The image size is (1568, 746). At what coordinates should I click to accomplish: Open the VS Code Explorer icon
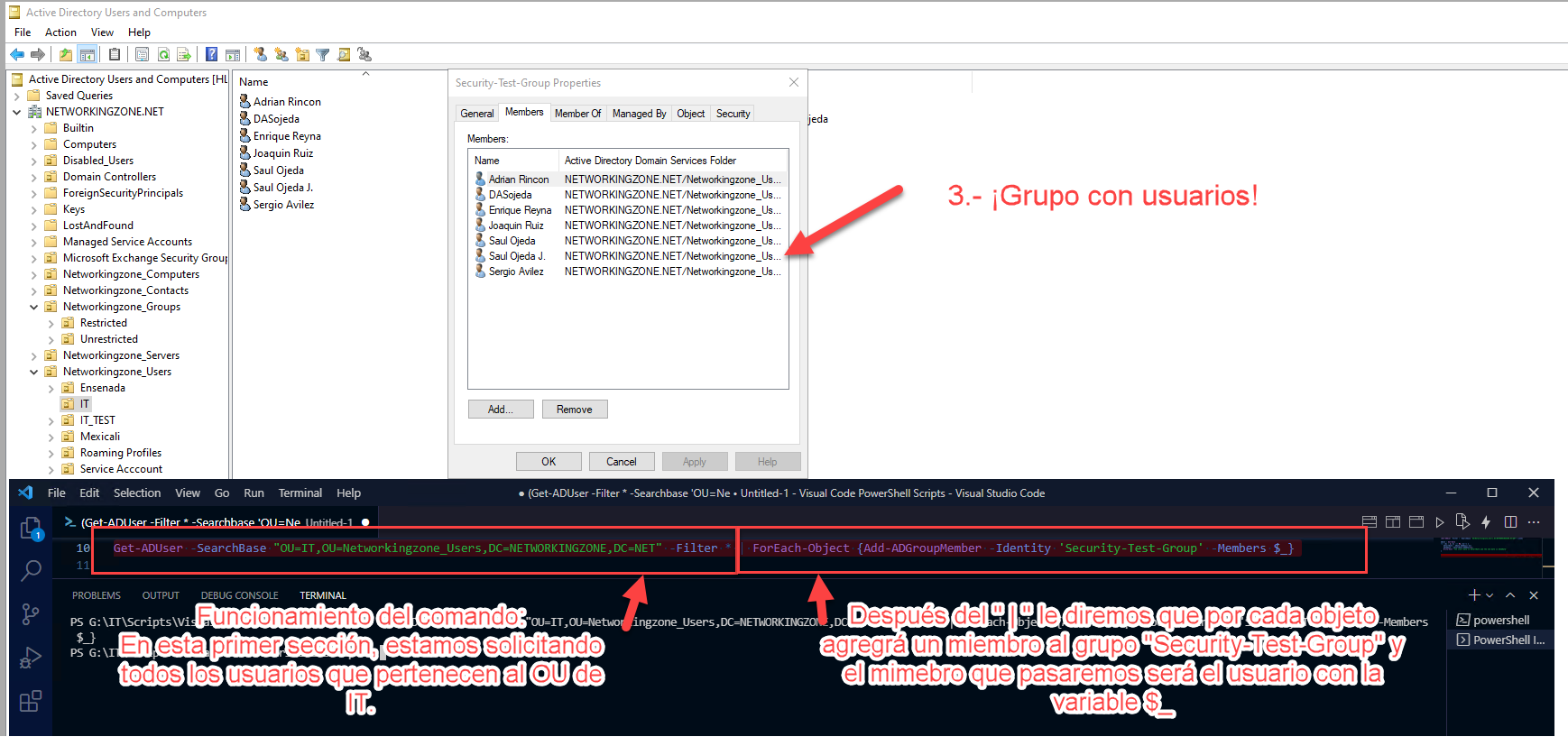pos(31,529)
